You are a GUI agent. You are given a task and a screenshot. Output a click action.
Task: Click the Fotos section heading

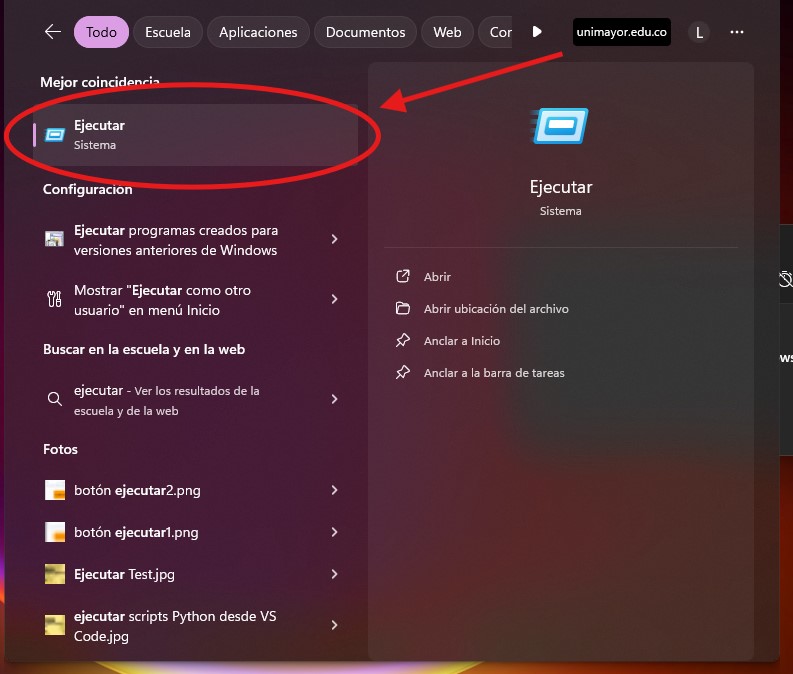[x=60, y=449]
